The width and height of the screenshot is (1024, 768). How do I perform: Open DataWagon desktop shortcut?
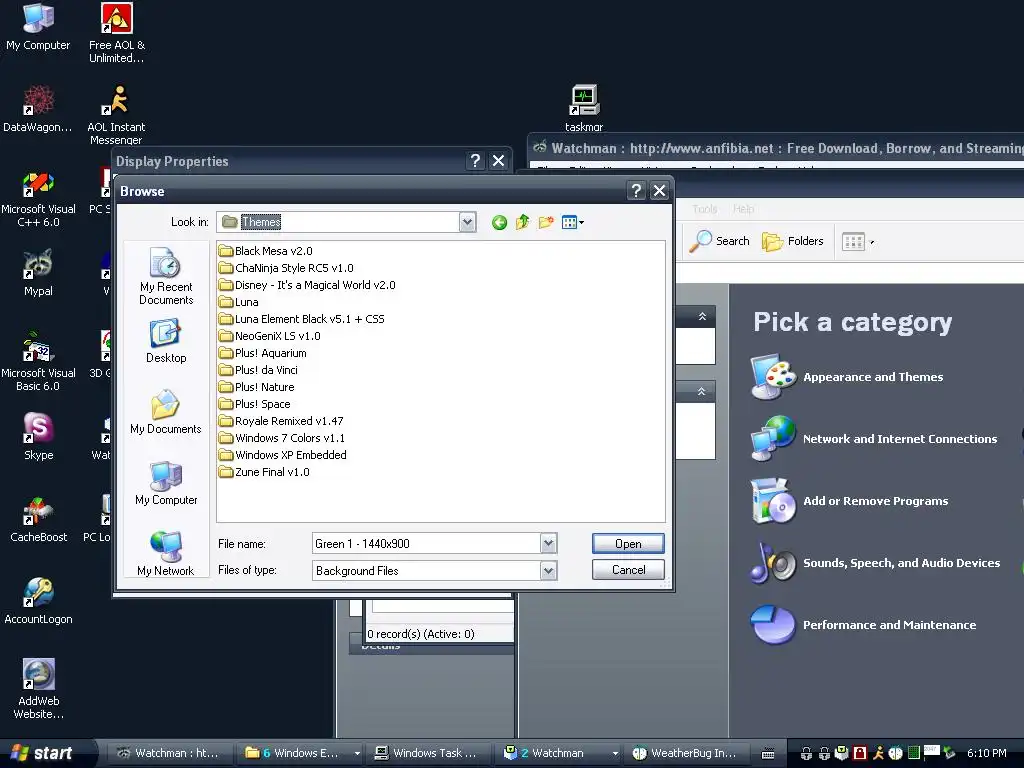click(38, 108)
